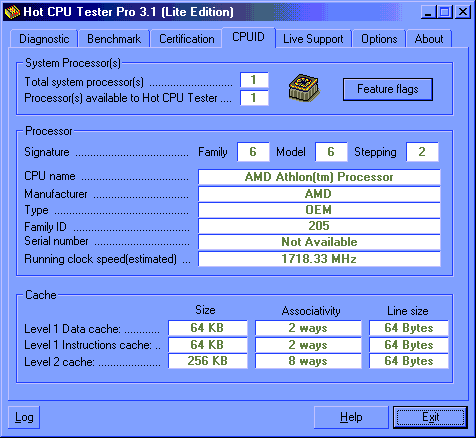Screen dimensions: 476x438
Task: Click the 'Signature' label
Action: 47,152
